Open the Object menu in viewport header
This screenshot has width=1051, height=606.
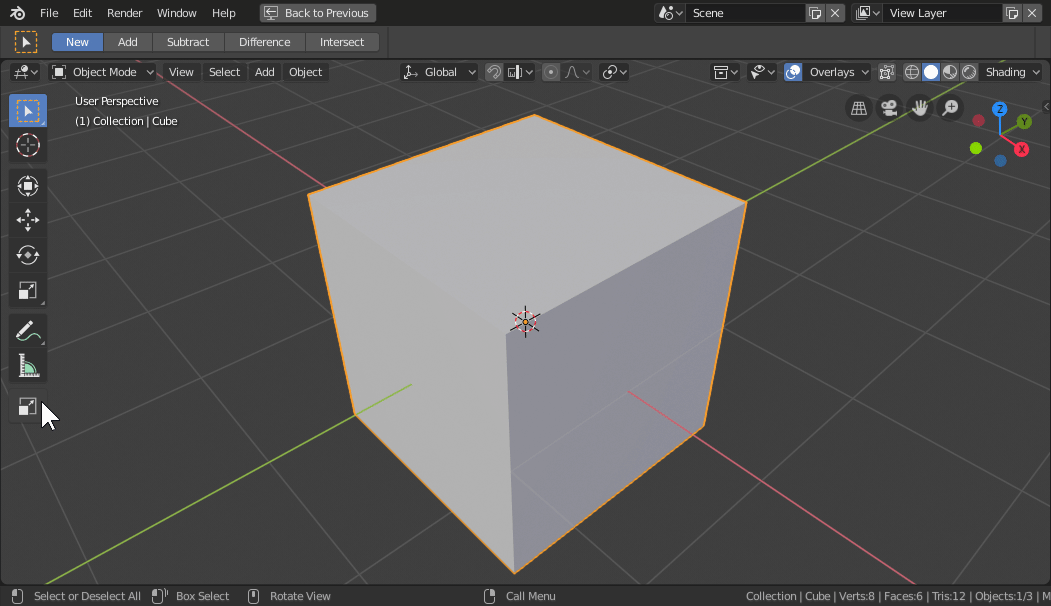tap(305, 72)
